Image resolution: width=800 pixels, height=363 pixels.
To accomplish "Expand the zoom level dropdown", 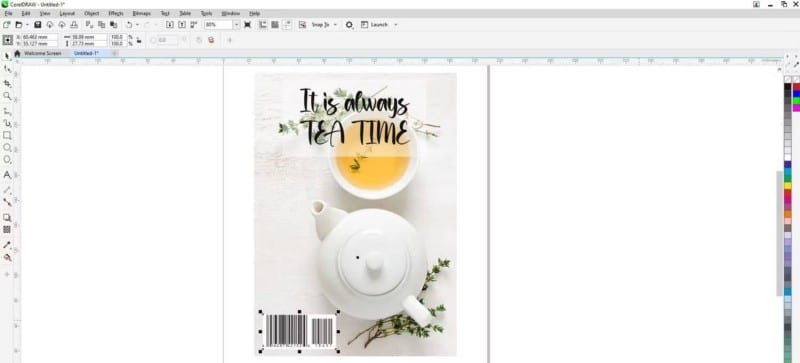I will click(x=236, y=25).
